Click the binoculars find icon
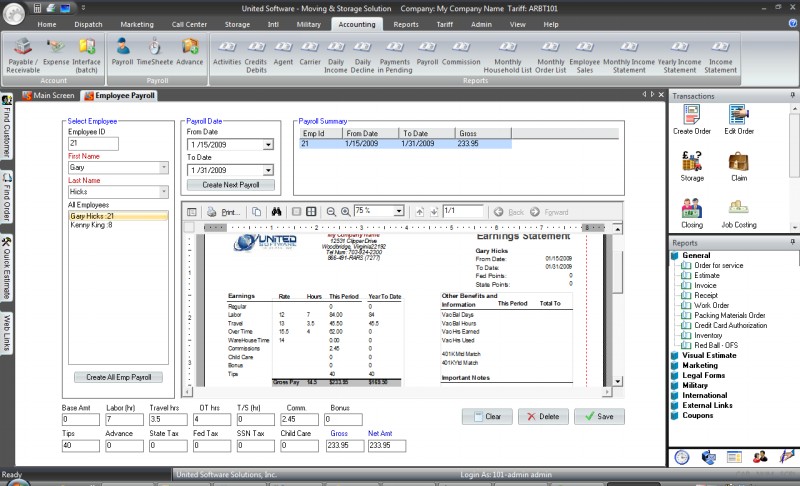 pos(277,212)
